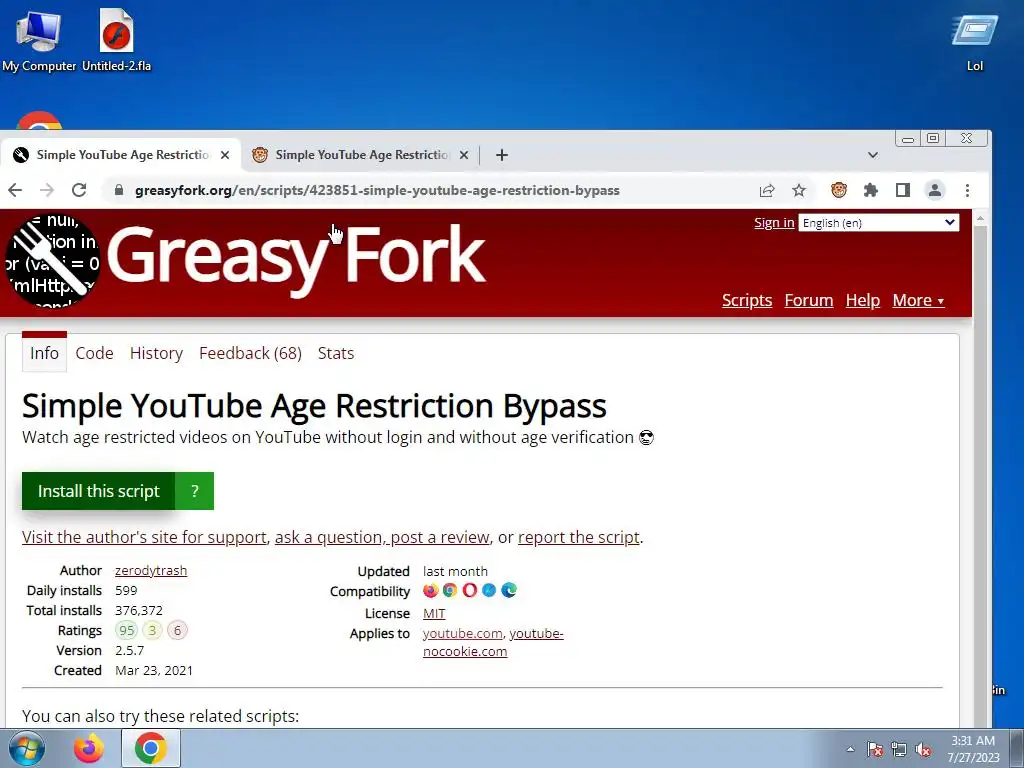The width and height of the screenshot is (1024, 768).
Task: Click the Greasy Fork logo icon
Action: click(52, 261)
